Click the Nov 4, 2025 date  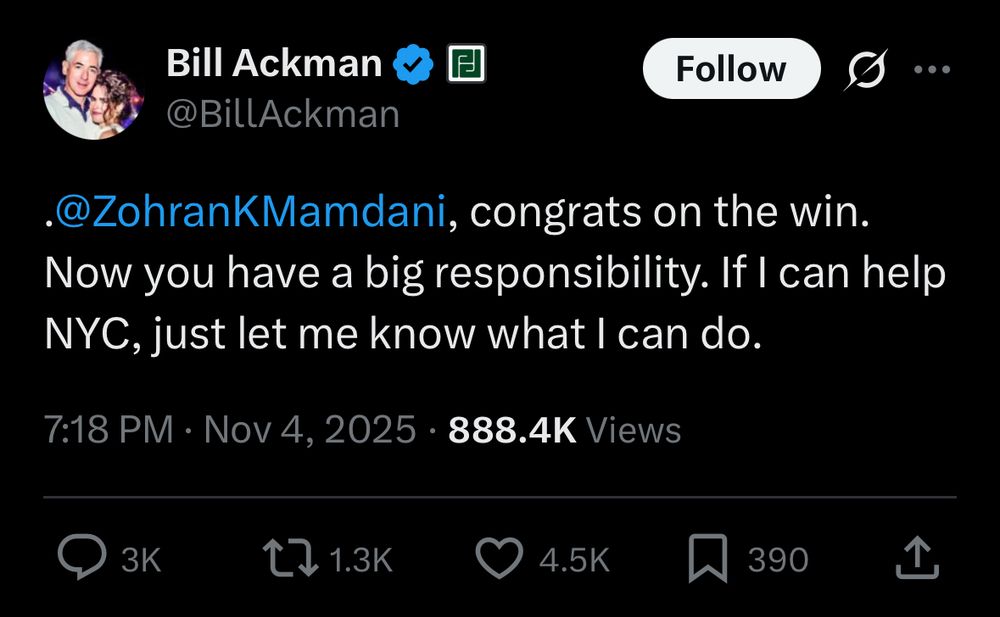tap(309, 430)
